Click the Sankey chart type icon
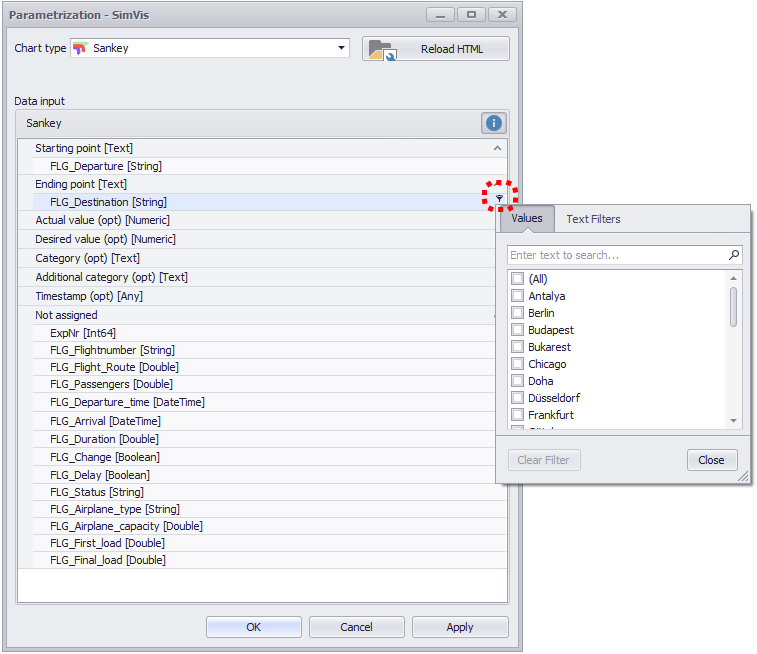Image resolution: width=757 pixels, height=654 pixels. [x=80, y=48]
